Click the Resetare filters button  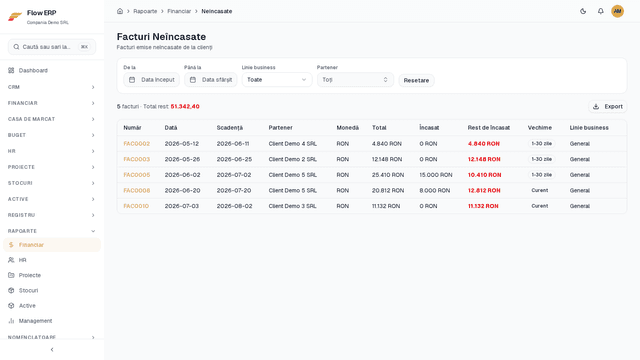(416, 80)
